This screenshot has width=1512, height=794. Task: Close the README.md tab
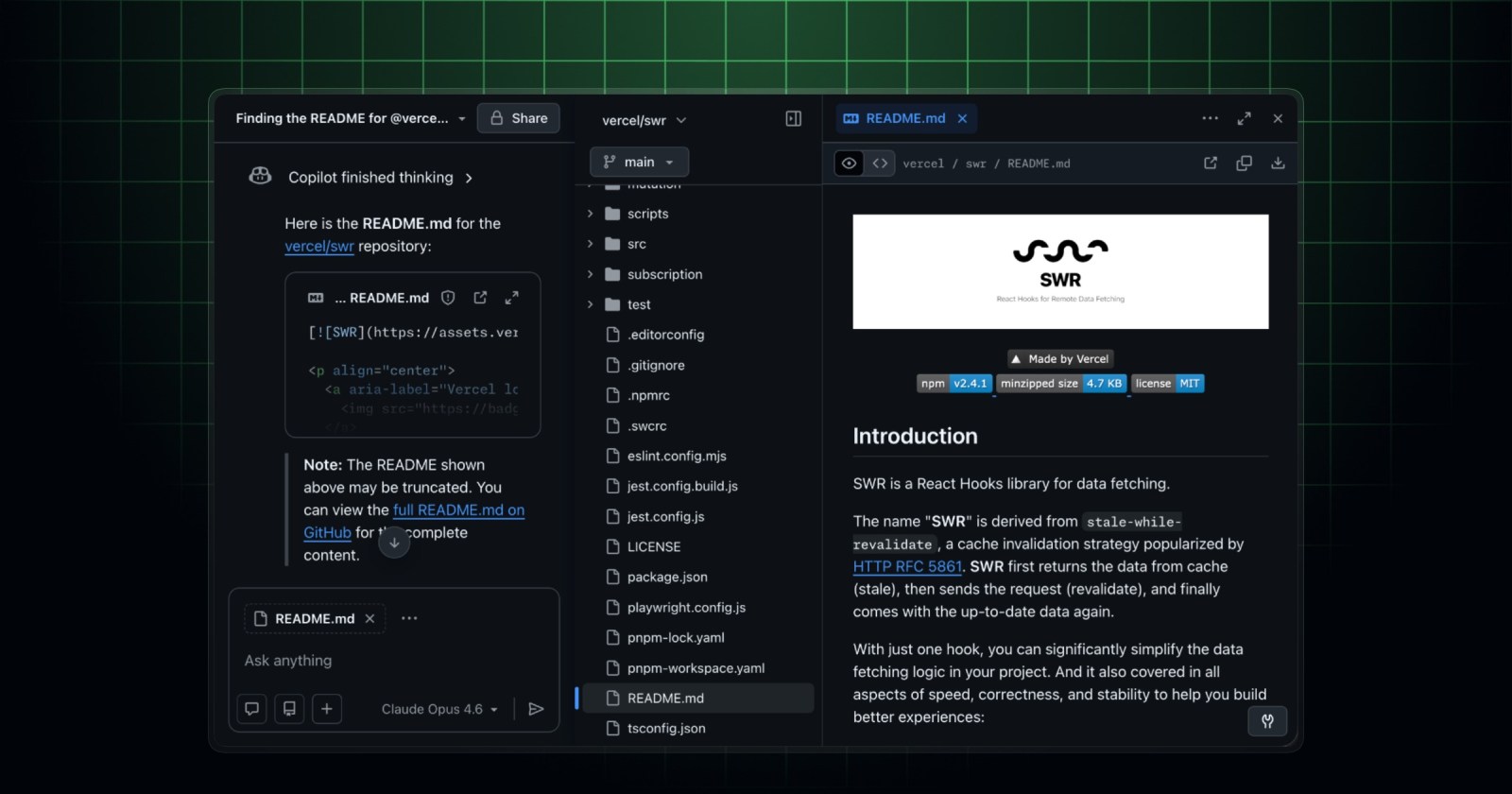click(x=962, y=118)
